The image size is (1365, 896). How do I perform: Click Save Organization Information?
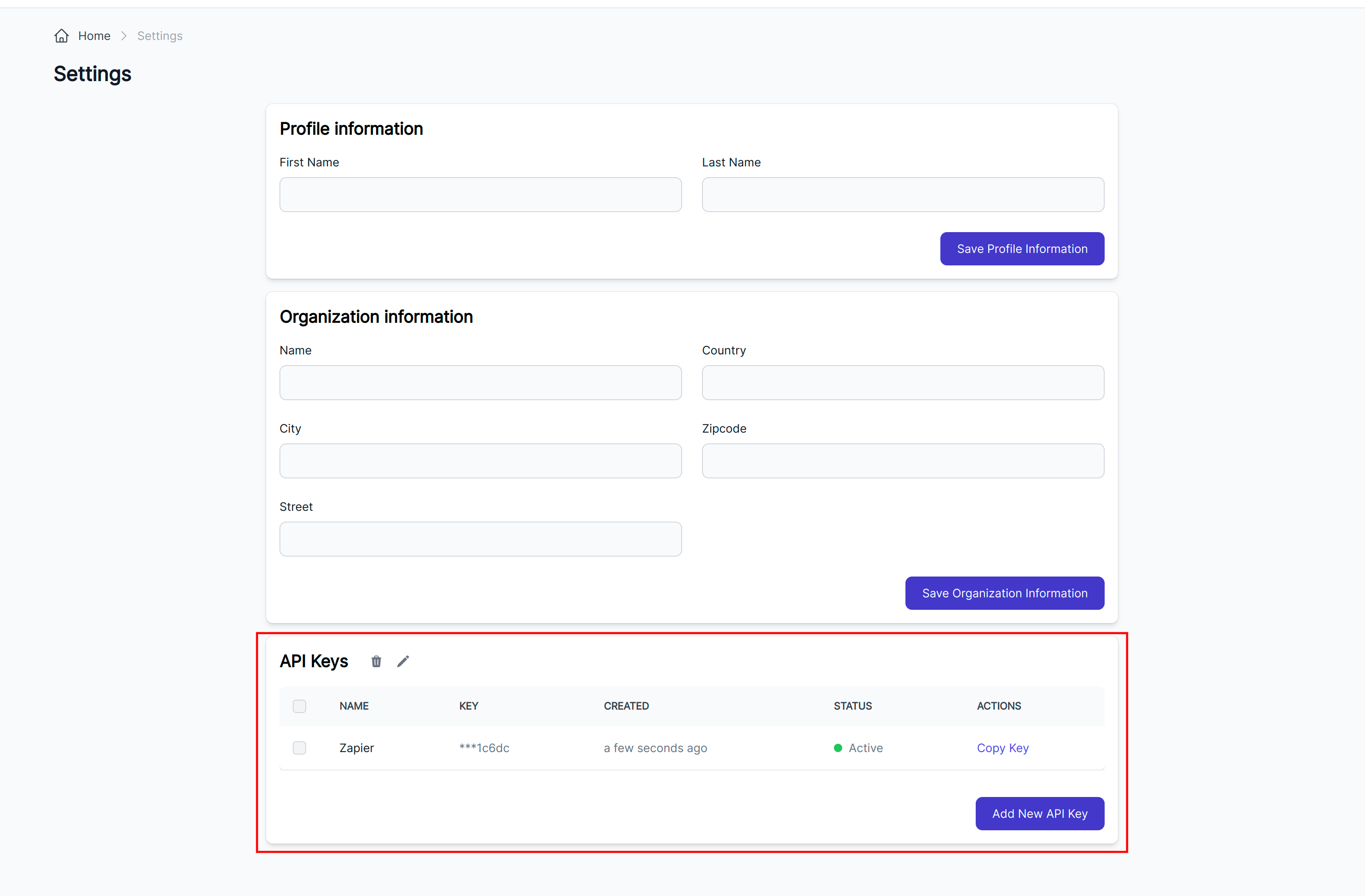point(1004,593)
